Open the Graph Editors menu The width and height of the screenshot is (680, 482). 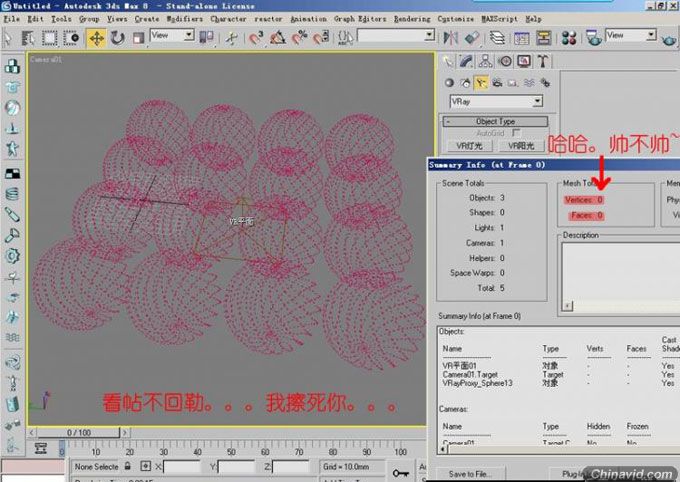click(360, 19)
